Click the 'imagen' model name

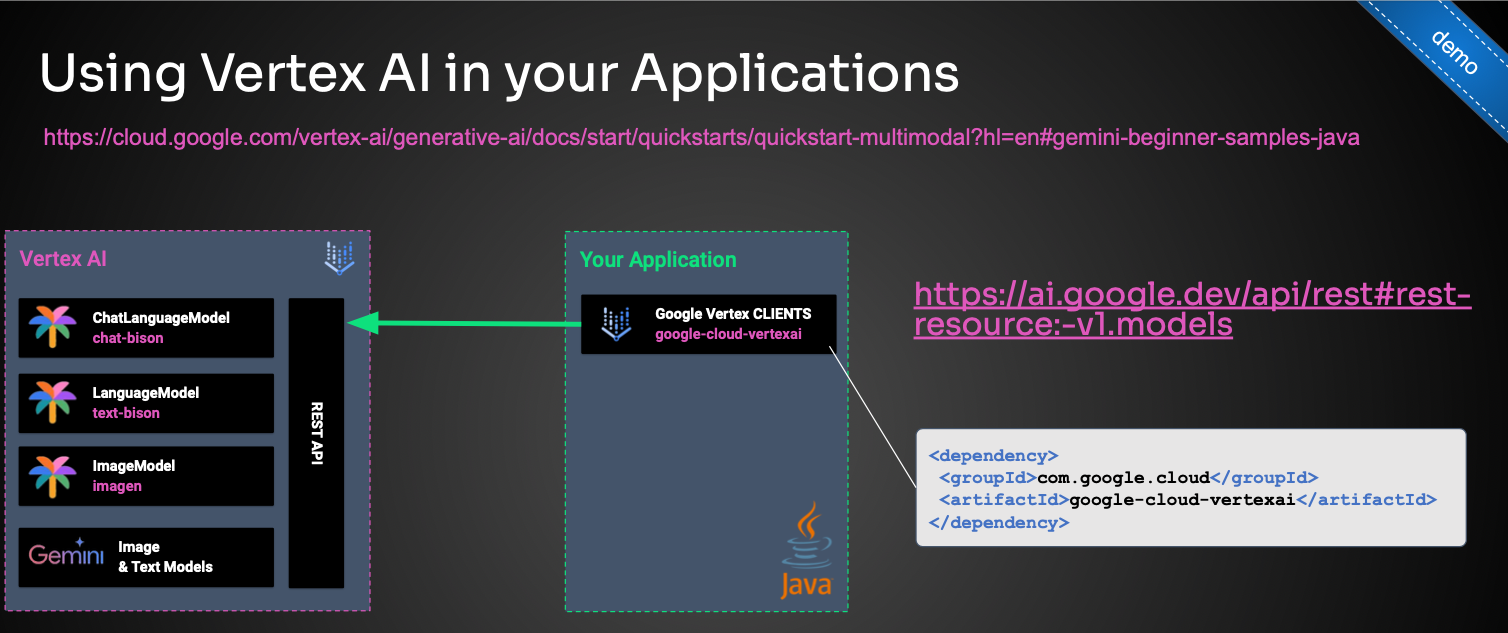[x=117, y=486]
